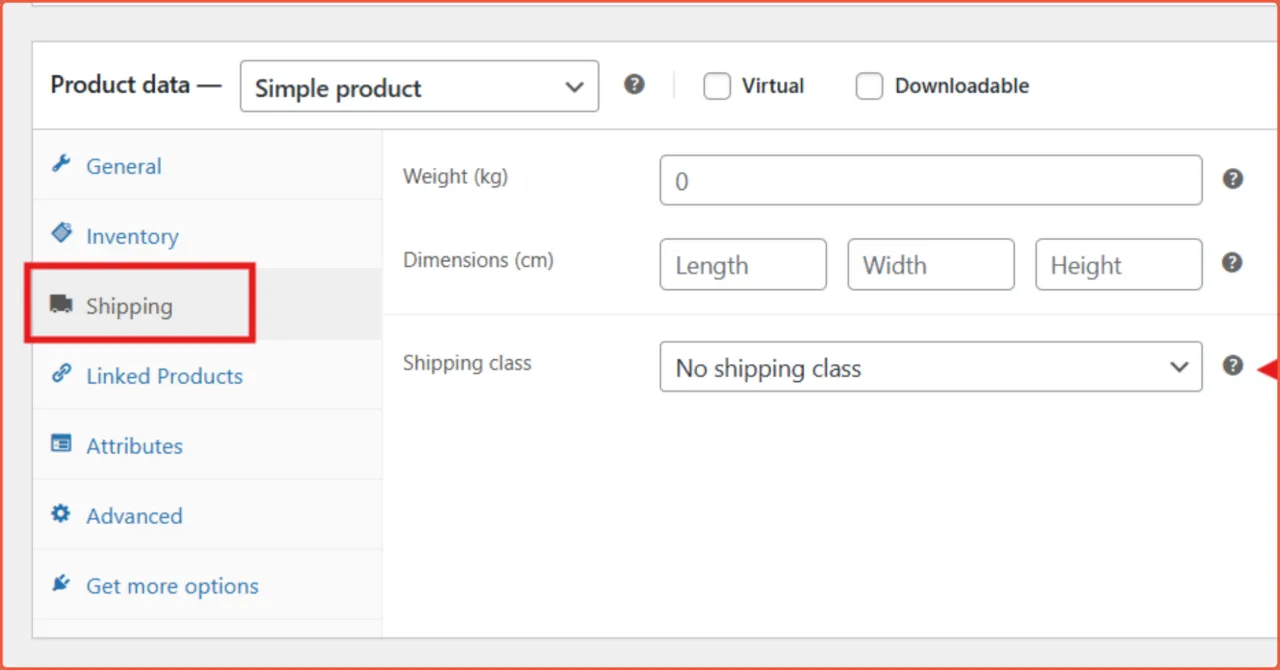Image resolution: width=1280 pixels, height=670 pixels.
Task: Open the Linked Products section
Action: coord(164,376)
